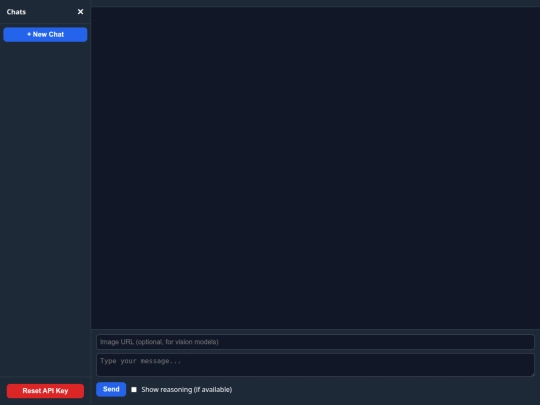This screenshot has width=540, height=405.
Task: Click the Chats sidebar heading
Action: pos(16,12)
